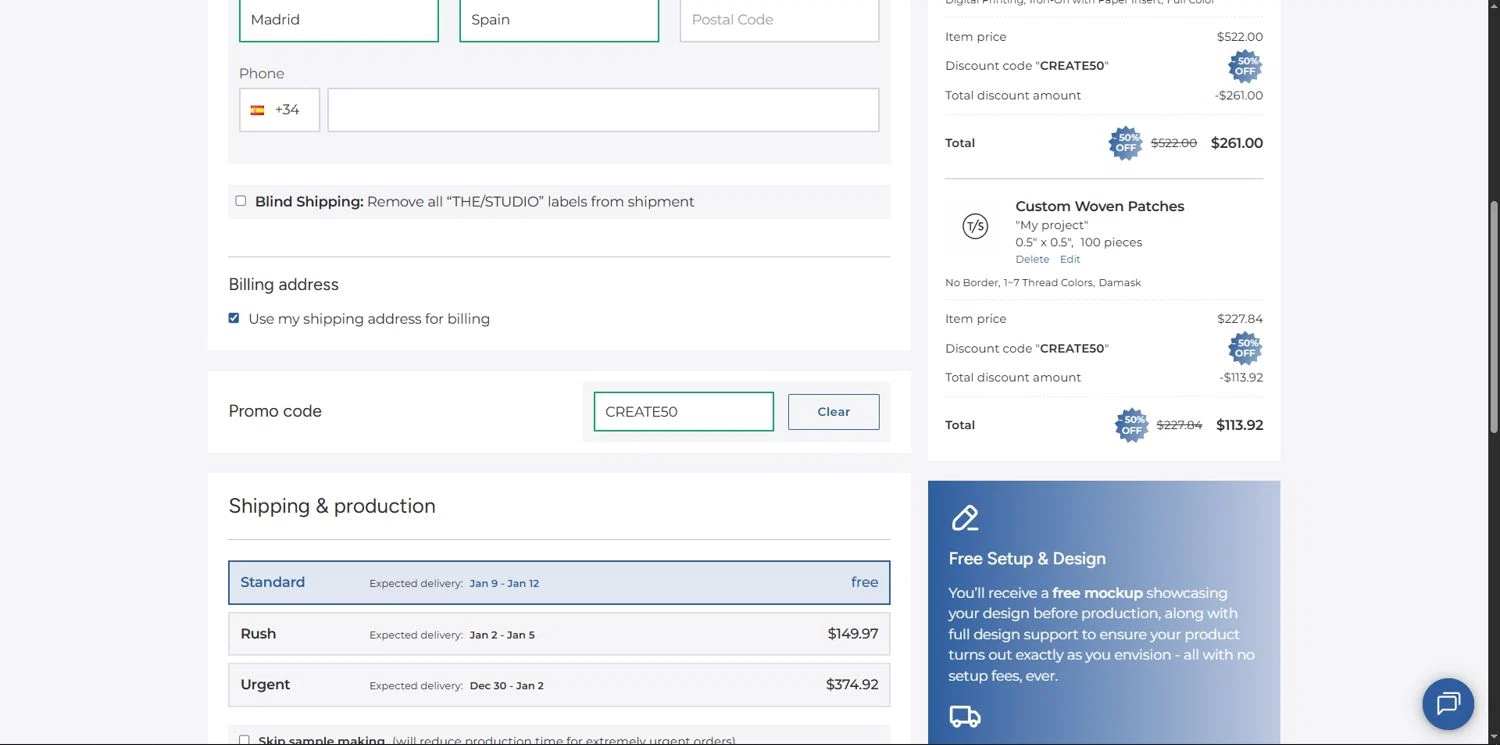
Task: Enable the Blind Shipping checkbox
Action: coord(241,201)
